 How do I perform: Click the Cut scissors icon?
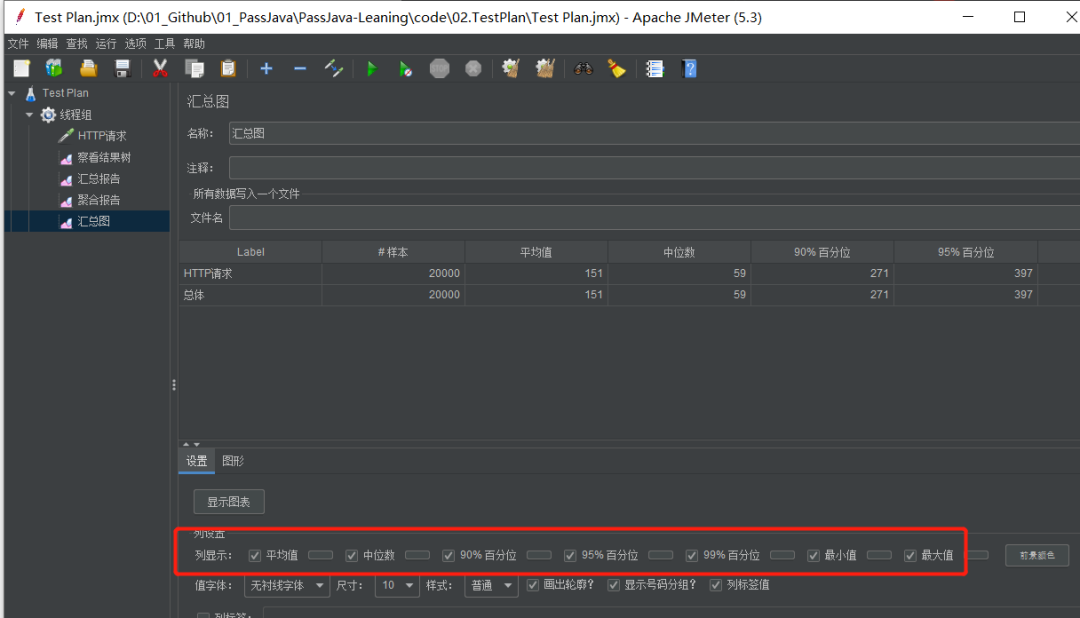pos(160,69)
